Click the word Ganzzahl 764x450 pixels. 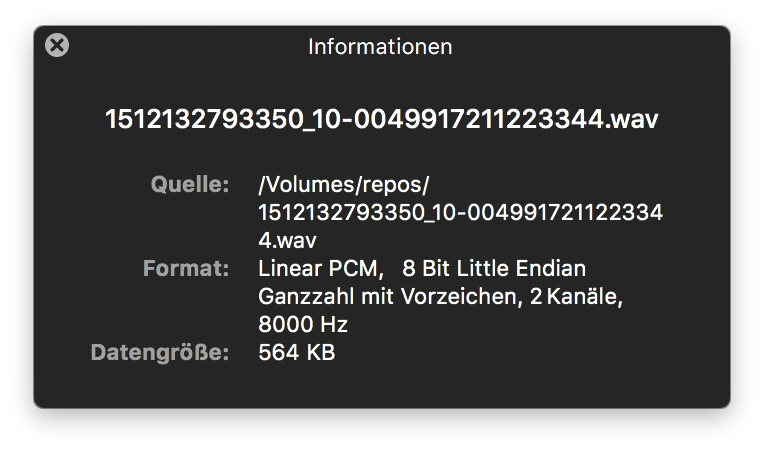click(306, 297)
